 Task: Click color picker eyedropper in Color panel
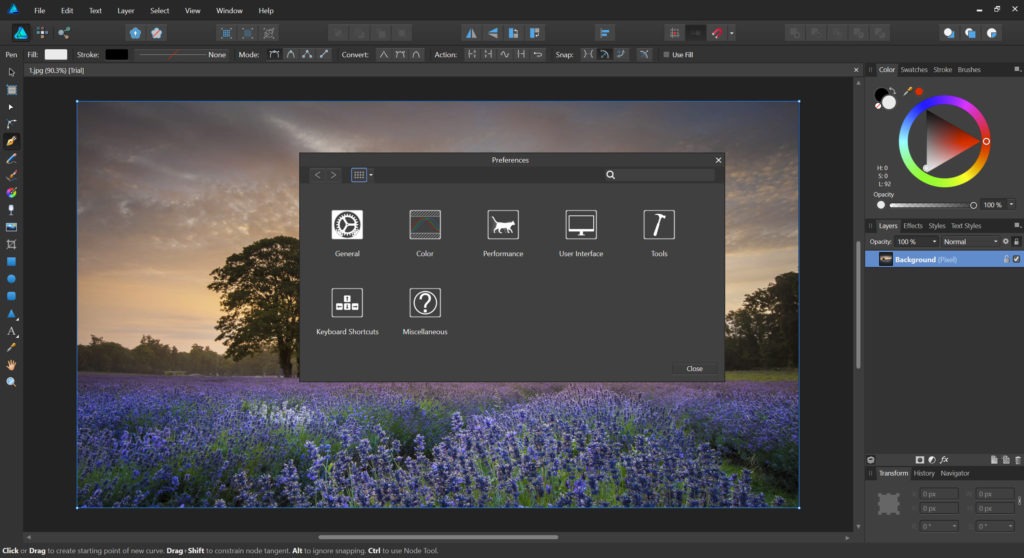tap(907, 91)
